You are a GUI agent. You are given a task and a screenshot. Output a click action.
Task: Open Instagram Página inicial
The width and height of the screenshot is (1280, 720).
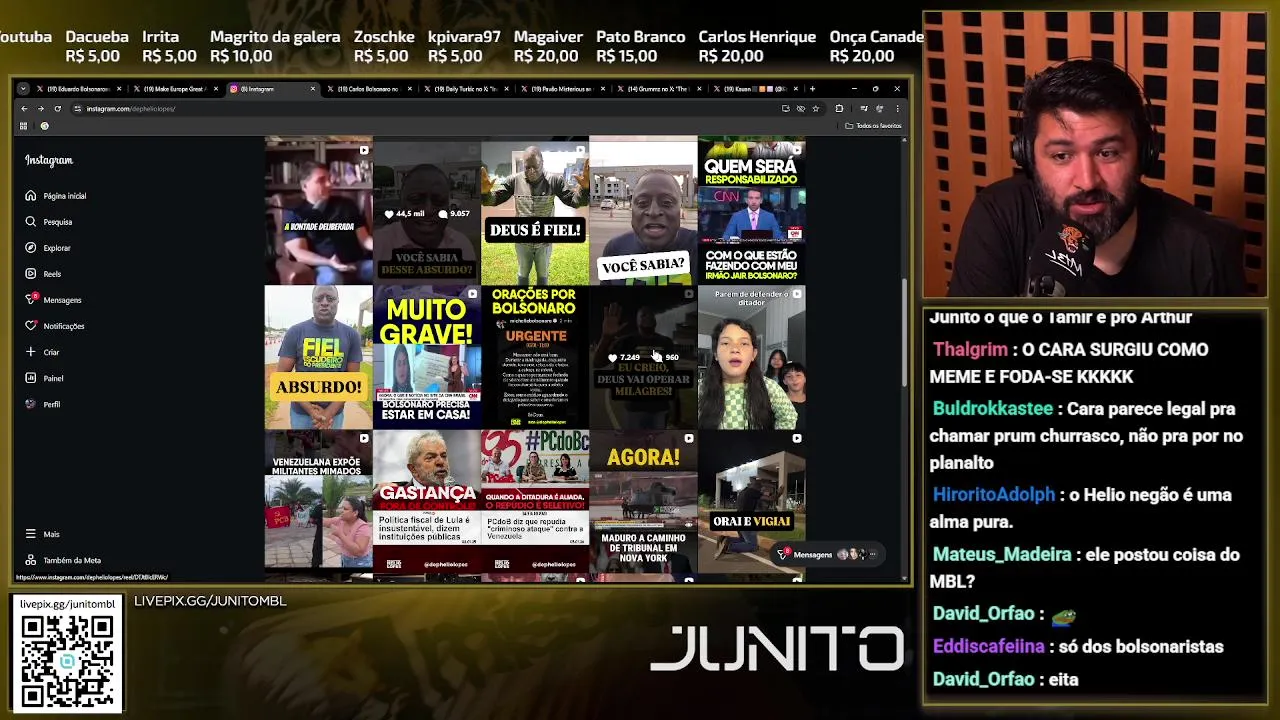click(56, 196)
